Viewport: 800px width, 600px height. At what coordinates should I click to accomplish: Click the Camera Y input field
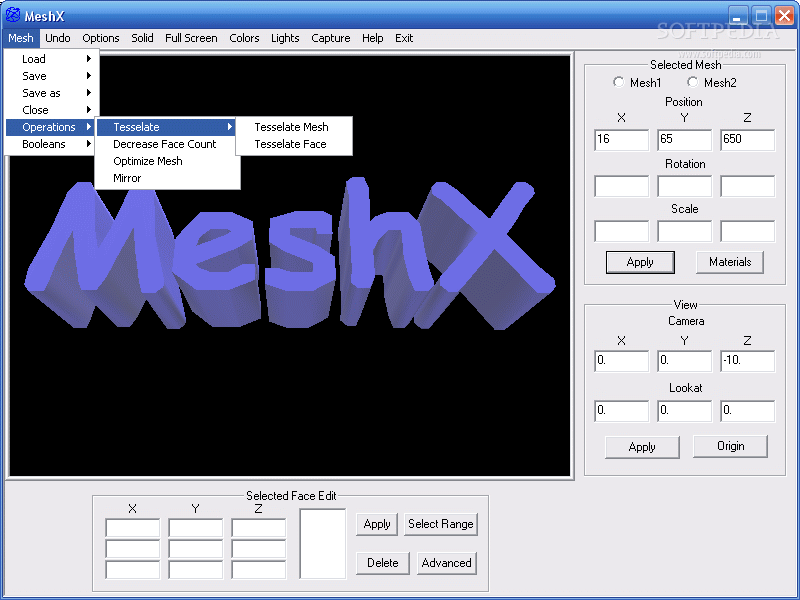click(685, 361)
